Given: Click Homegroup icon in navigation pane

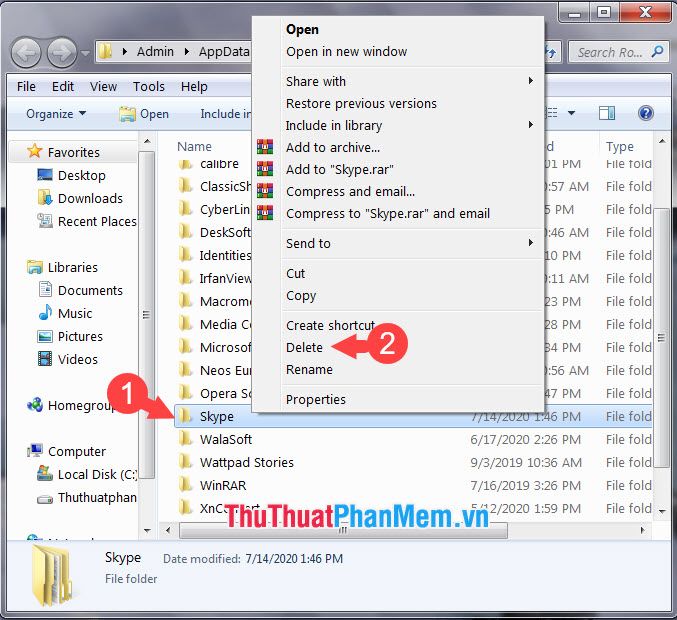Looking at the screenshot, I should pyautogui.click(x=35, y=405).
